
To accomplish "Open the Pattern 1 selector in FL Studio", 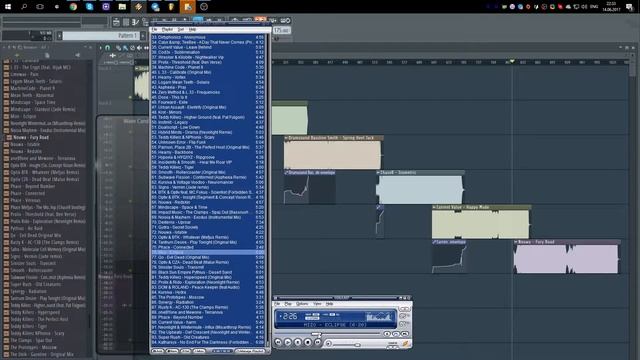I will (x=101, y=36).
